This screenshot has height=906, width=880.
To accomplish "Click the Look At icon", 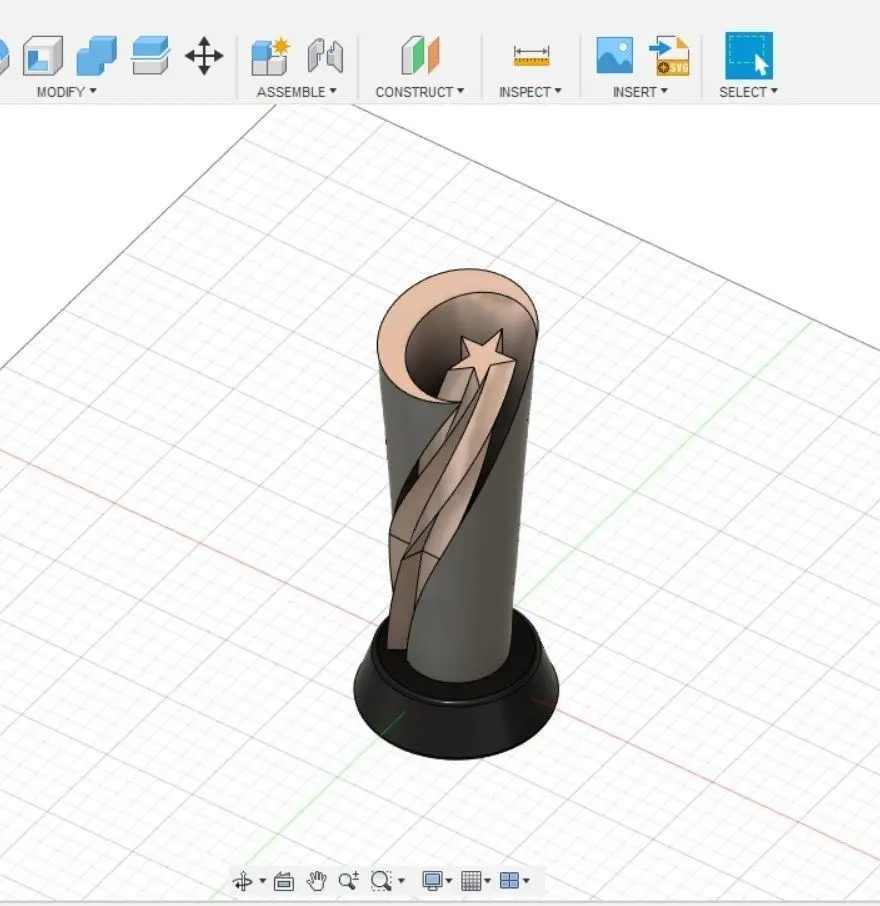I will coord(284,881).
